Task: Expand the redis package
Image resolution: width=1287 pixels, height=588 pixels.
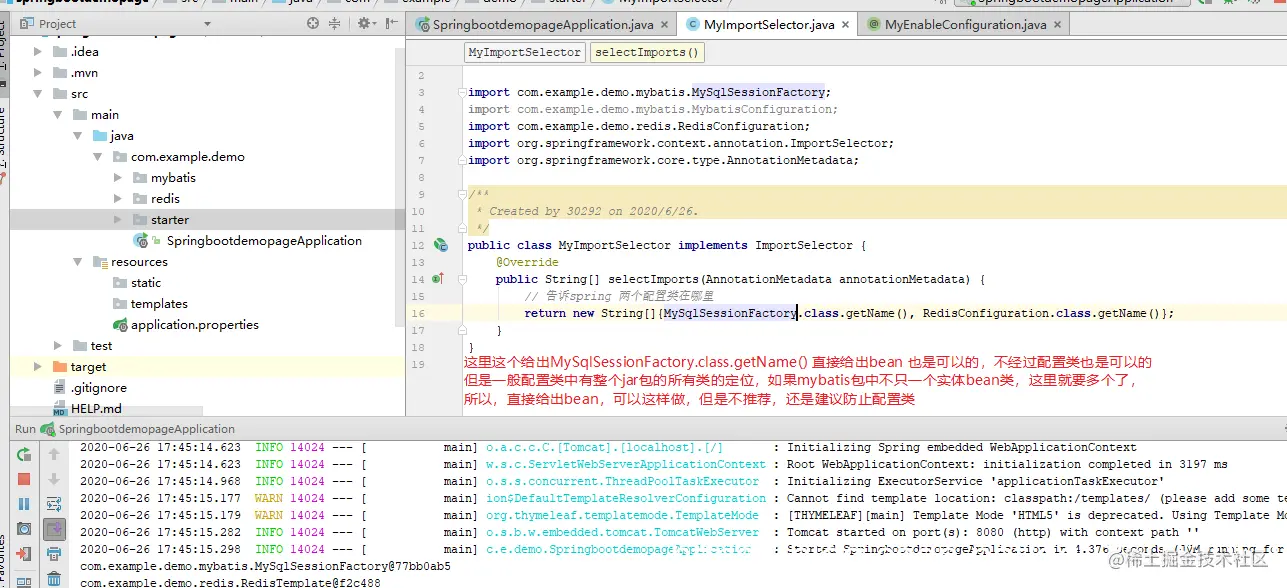Action: [118, 198]
